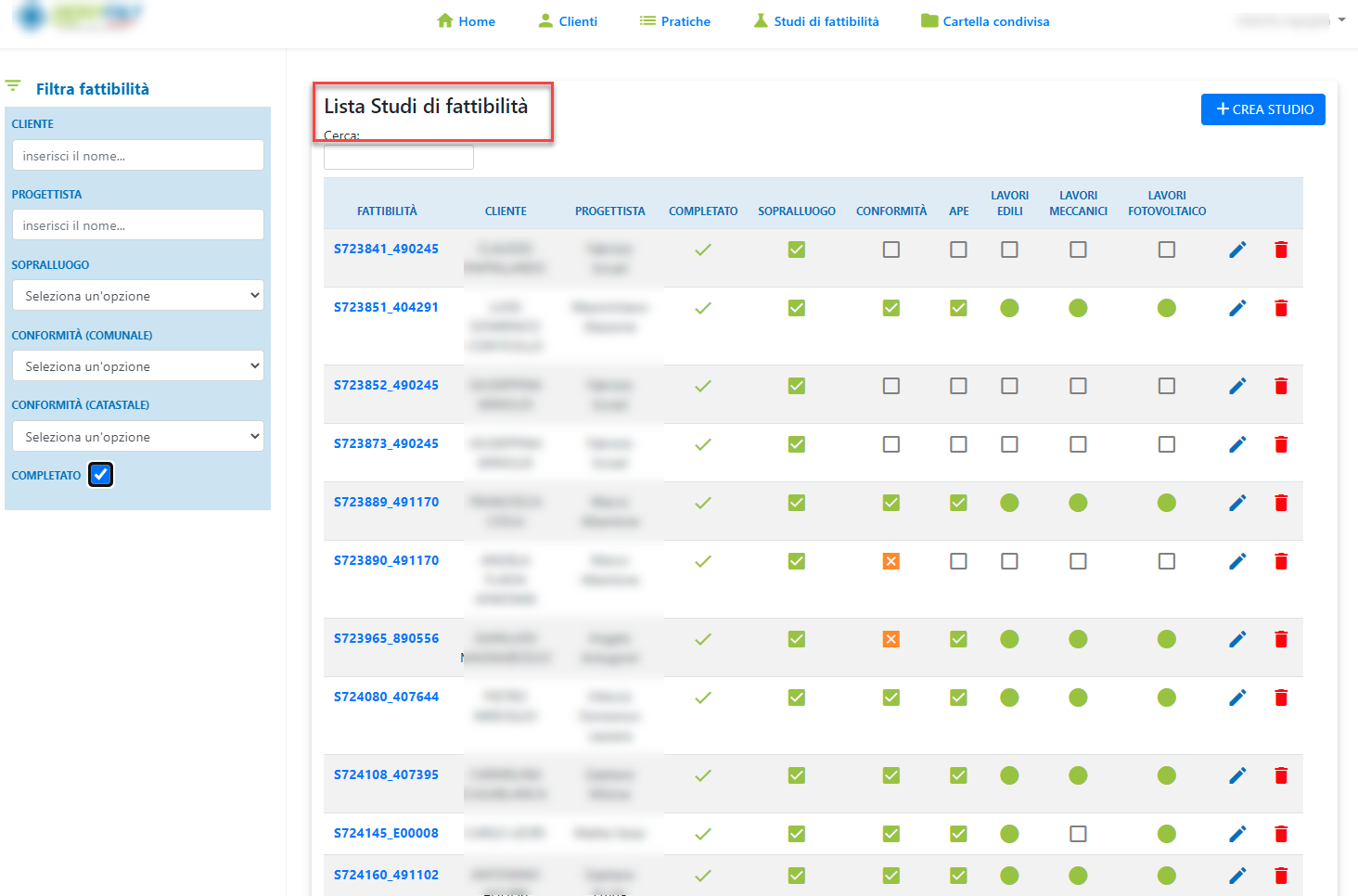Edit study S724160_491102 with pencil icon

[x=1237, y=876]
